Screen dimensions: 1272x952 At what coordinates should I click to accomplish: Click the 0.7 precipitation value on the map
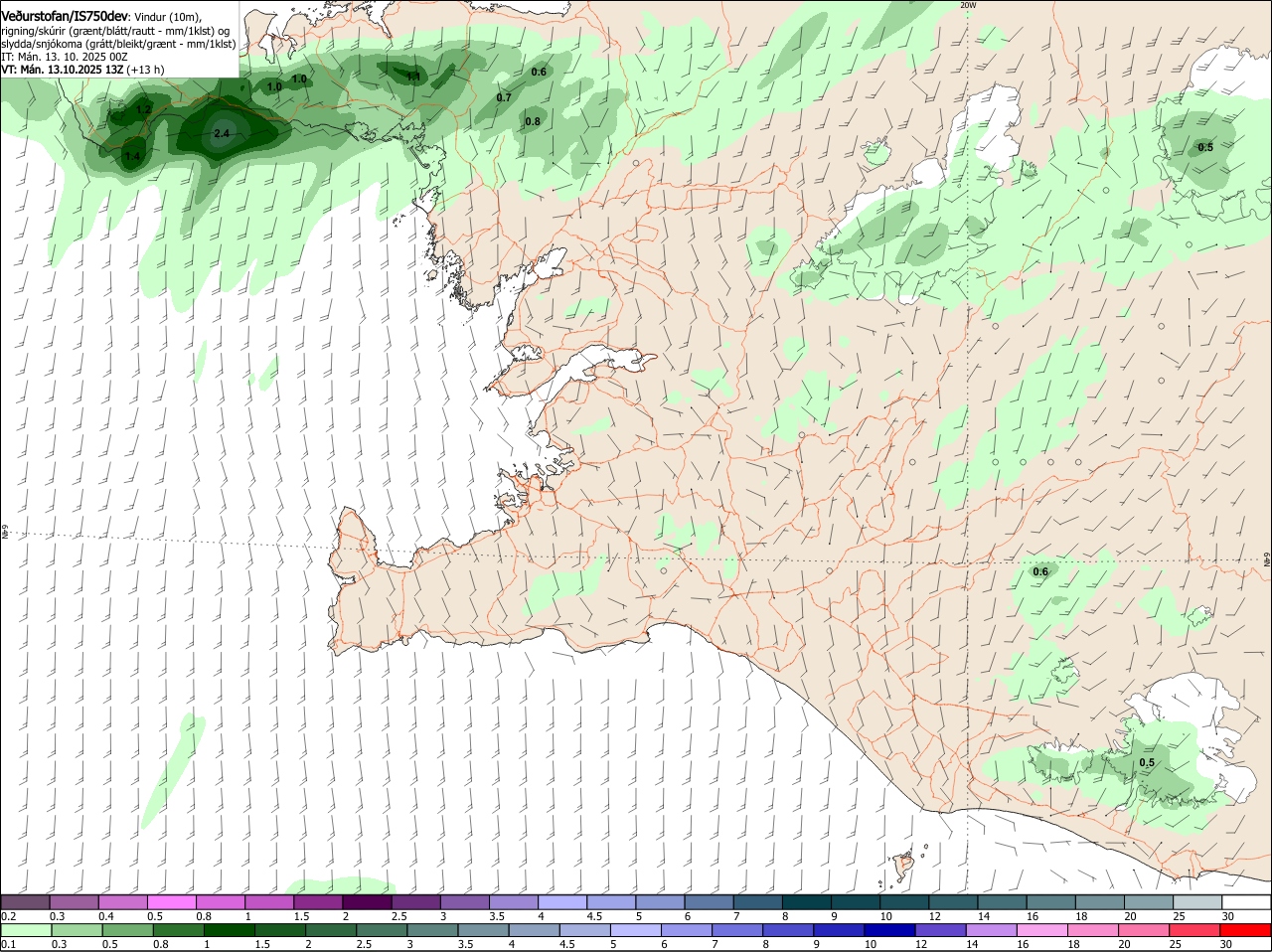(504, 97)
